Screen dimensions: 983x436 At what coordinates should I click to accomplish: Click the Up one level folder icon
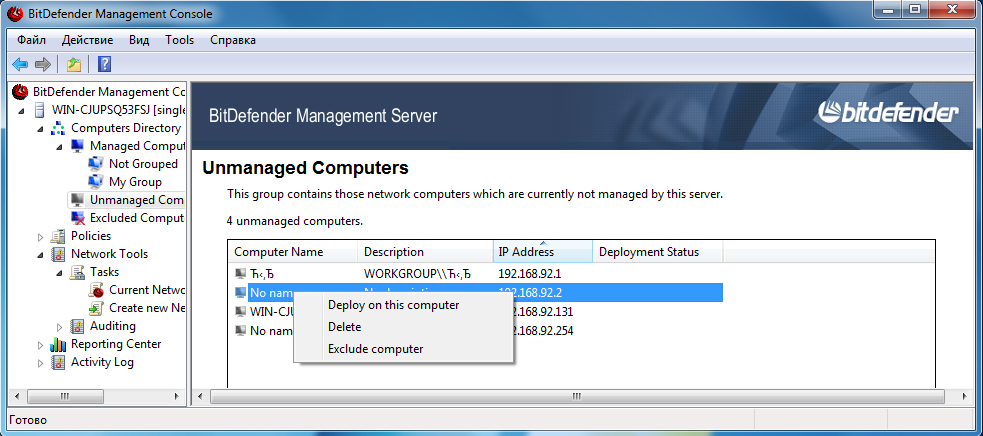coord(74,64)
